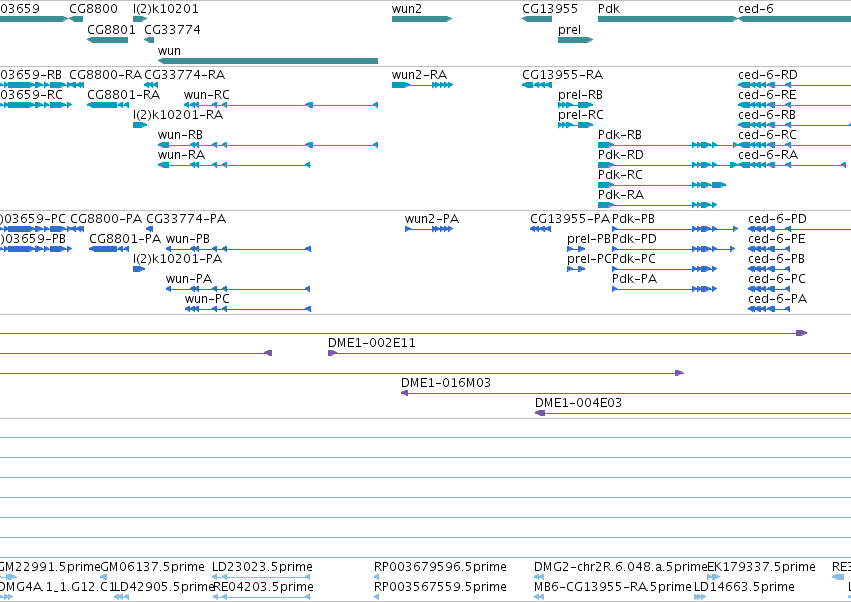
Task: Click the prel-PB protein feature
Action: [576, 249]
